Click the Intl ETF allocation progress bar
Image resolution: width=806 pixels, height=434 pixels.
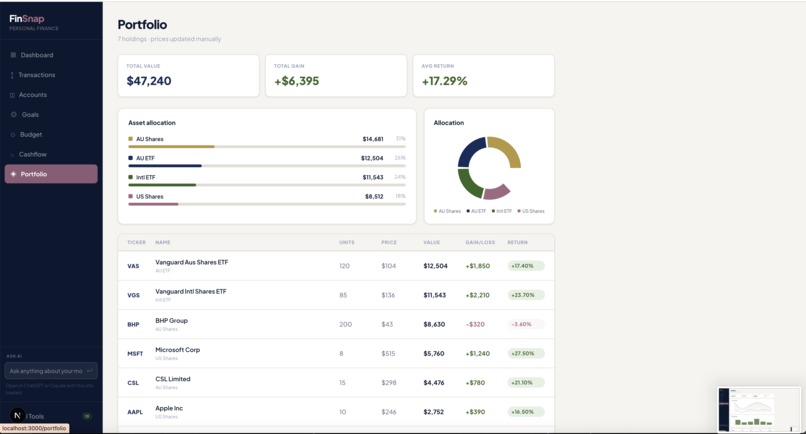pyautogui.click(x=267, y=185)
